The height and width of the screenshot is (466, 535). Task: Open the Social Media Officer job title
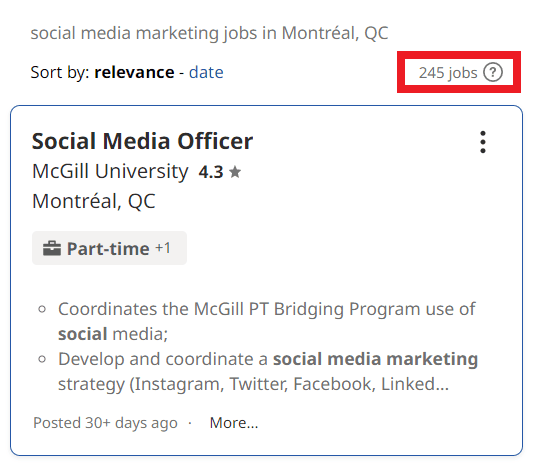coord(142,141)
